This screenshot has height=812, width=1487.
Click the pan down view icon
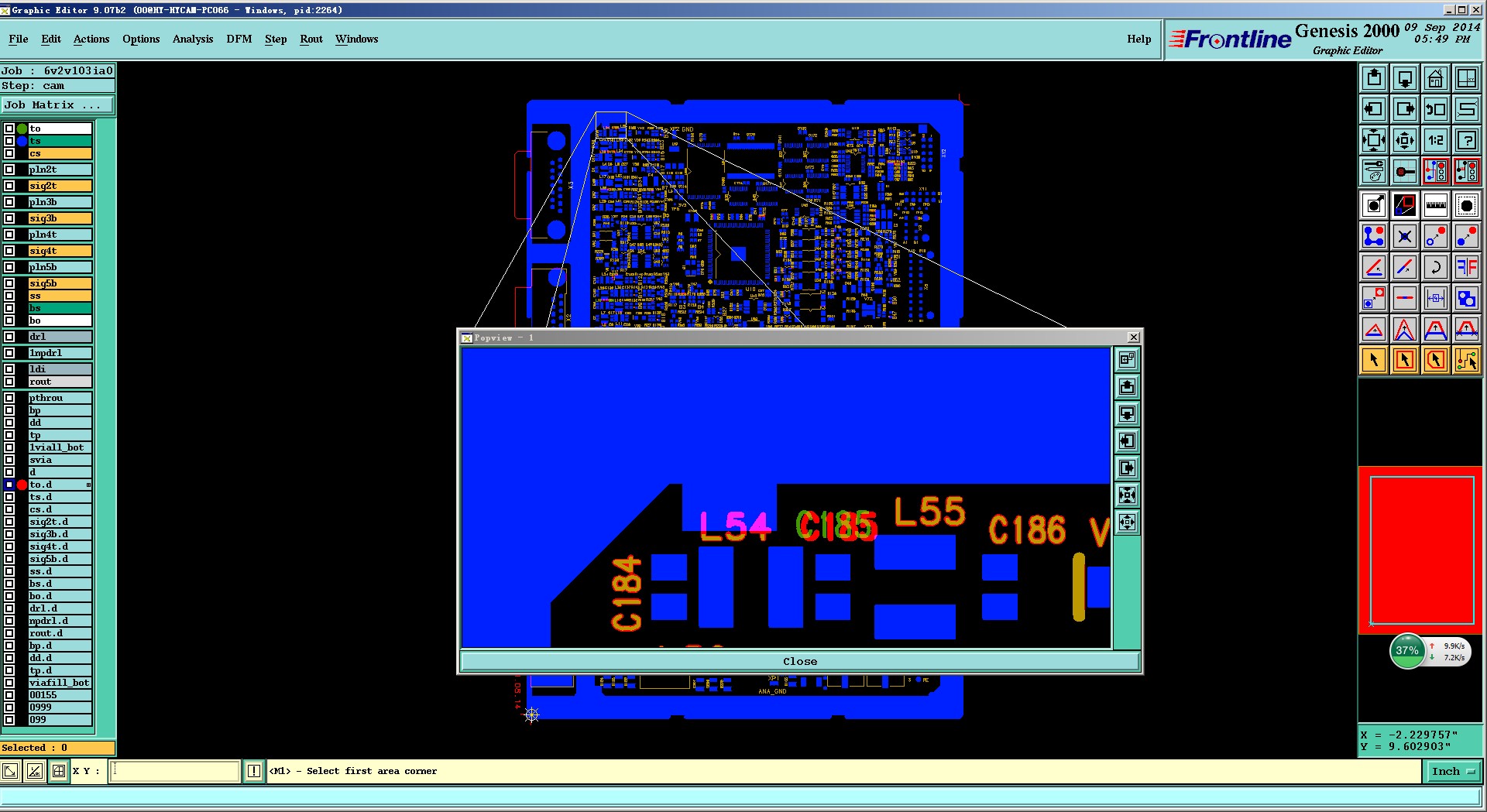(1405, 78)
